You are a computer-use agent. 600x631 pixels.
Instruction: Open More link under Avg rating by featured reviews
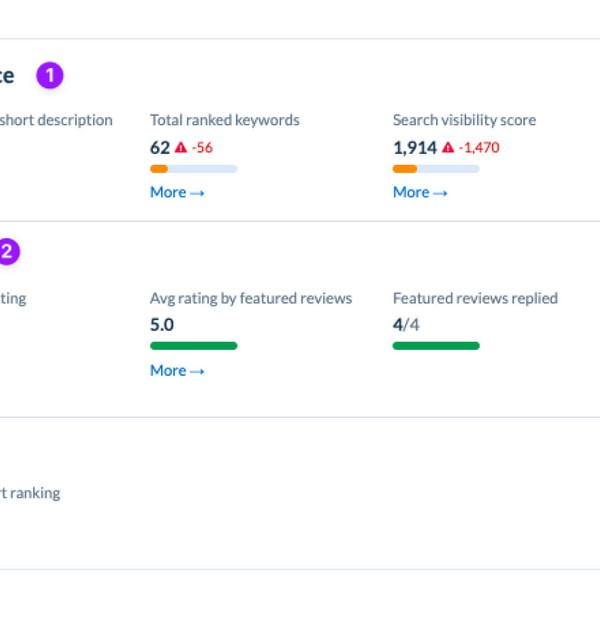177,371
